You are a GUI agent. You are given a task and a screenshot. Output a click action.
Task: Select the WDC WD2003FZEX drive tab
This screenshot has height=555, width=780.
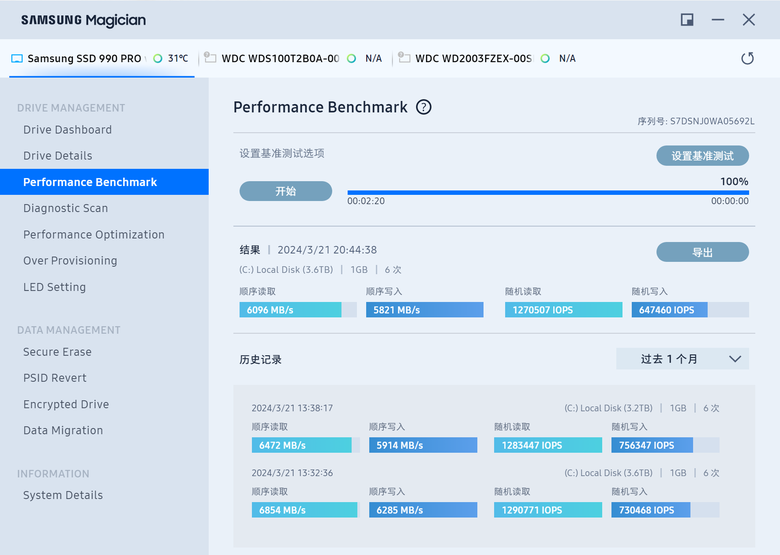tap(490, 59)
